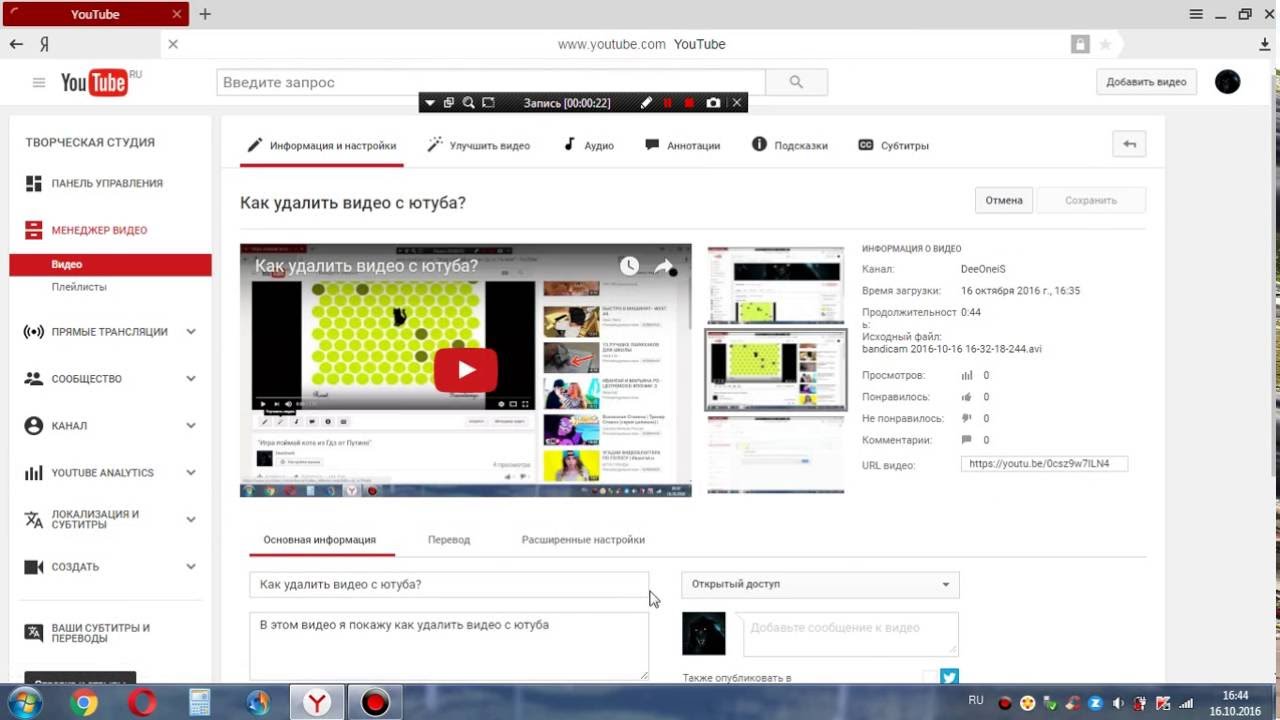The width and height of the screenshot is (1280, 720).
Task: Select the Основная информация tab
Action: point(320,540)
